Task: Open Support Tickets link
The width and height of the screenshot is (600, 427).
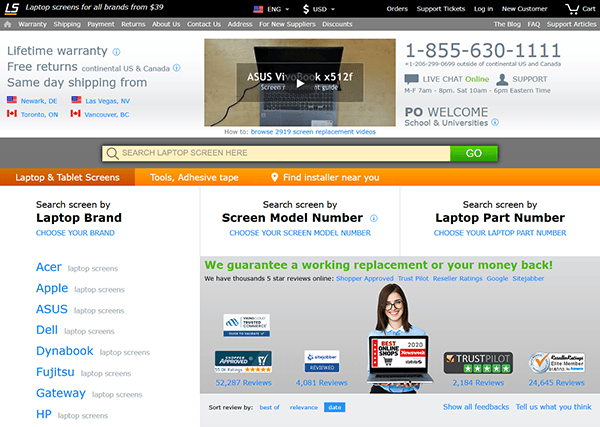Action: coord(441,9)
